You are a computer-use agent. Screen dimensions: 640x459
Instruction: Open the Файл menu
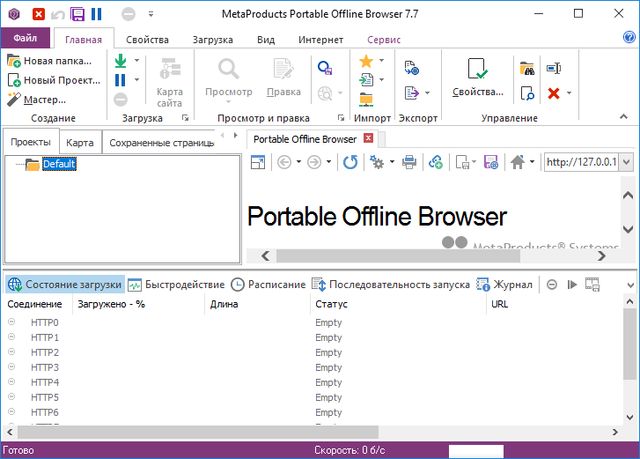[25, 38]
